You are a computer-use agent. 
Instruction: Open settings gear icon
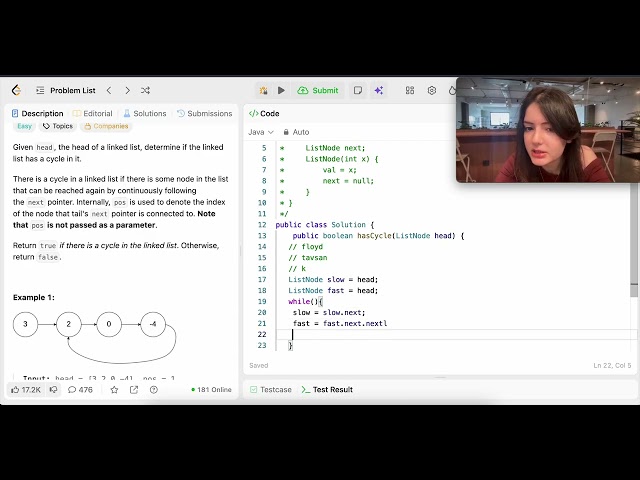point(432,91)
